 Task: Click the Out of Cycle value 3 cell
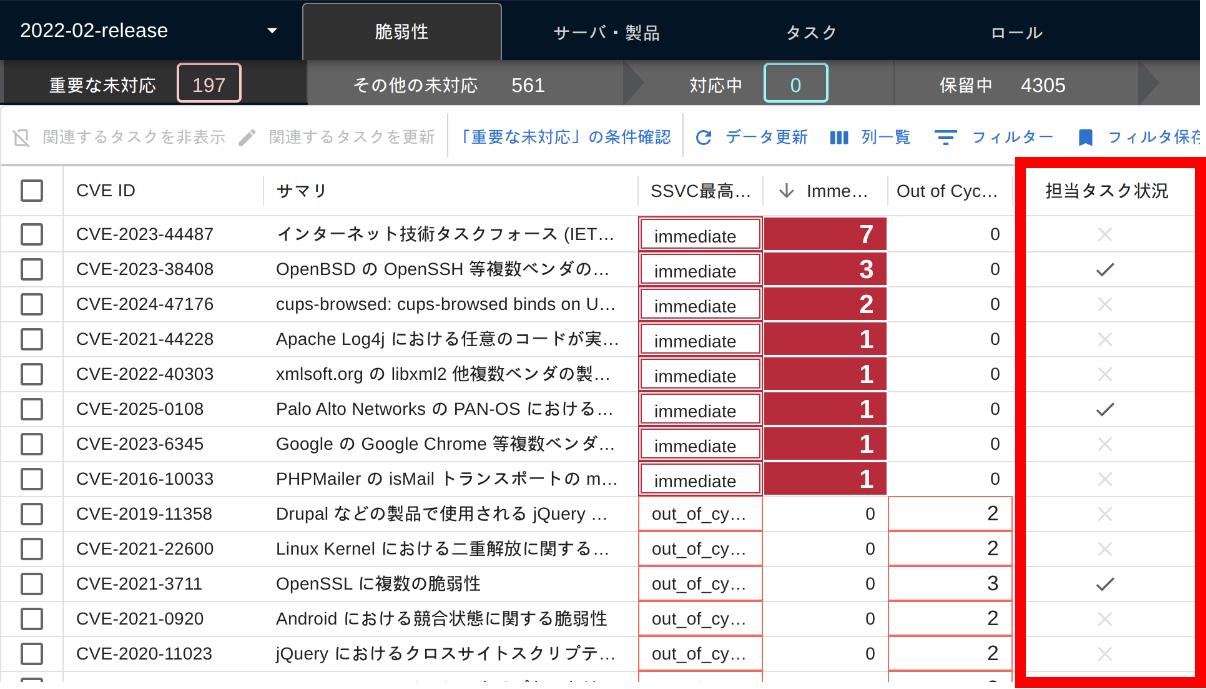tap(950, 584)
